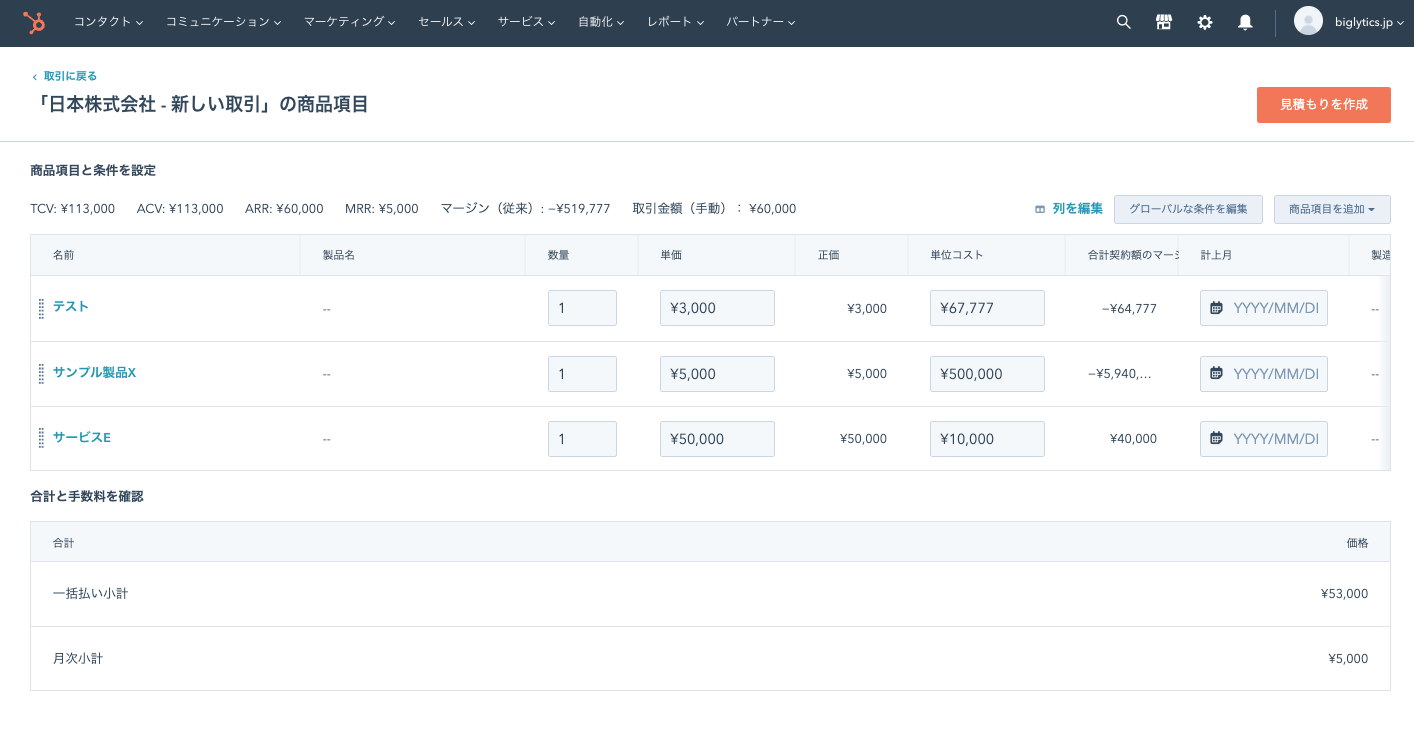Viewport: 1414px width, 754px height.
Task: Open the マーケティング menu
Action: pos(349,22)
